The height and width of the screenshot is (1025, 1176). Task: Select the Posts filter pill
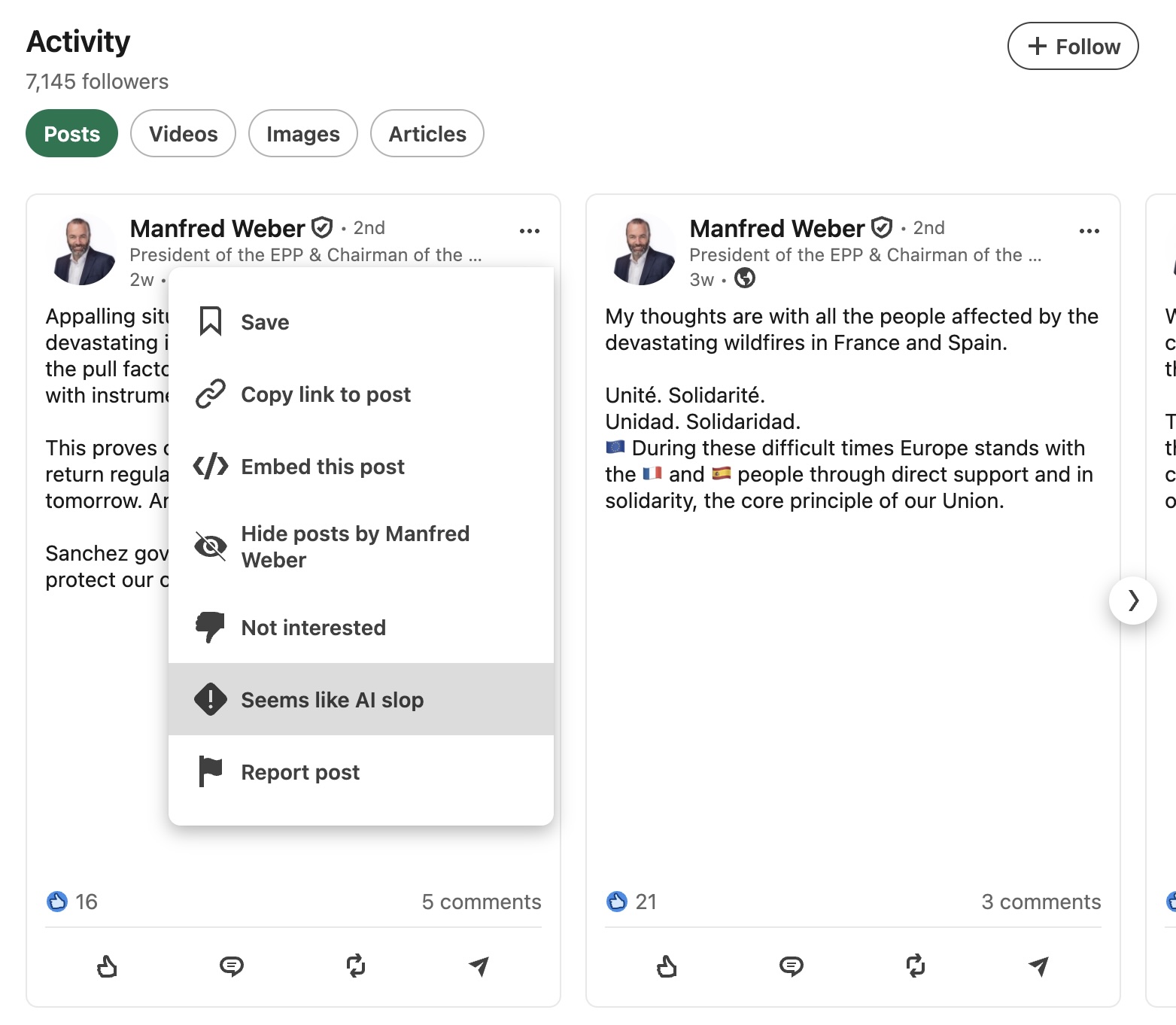pos(71,133)
